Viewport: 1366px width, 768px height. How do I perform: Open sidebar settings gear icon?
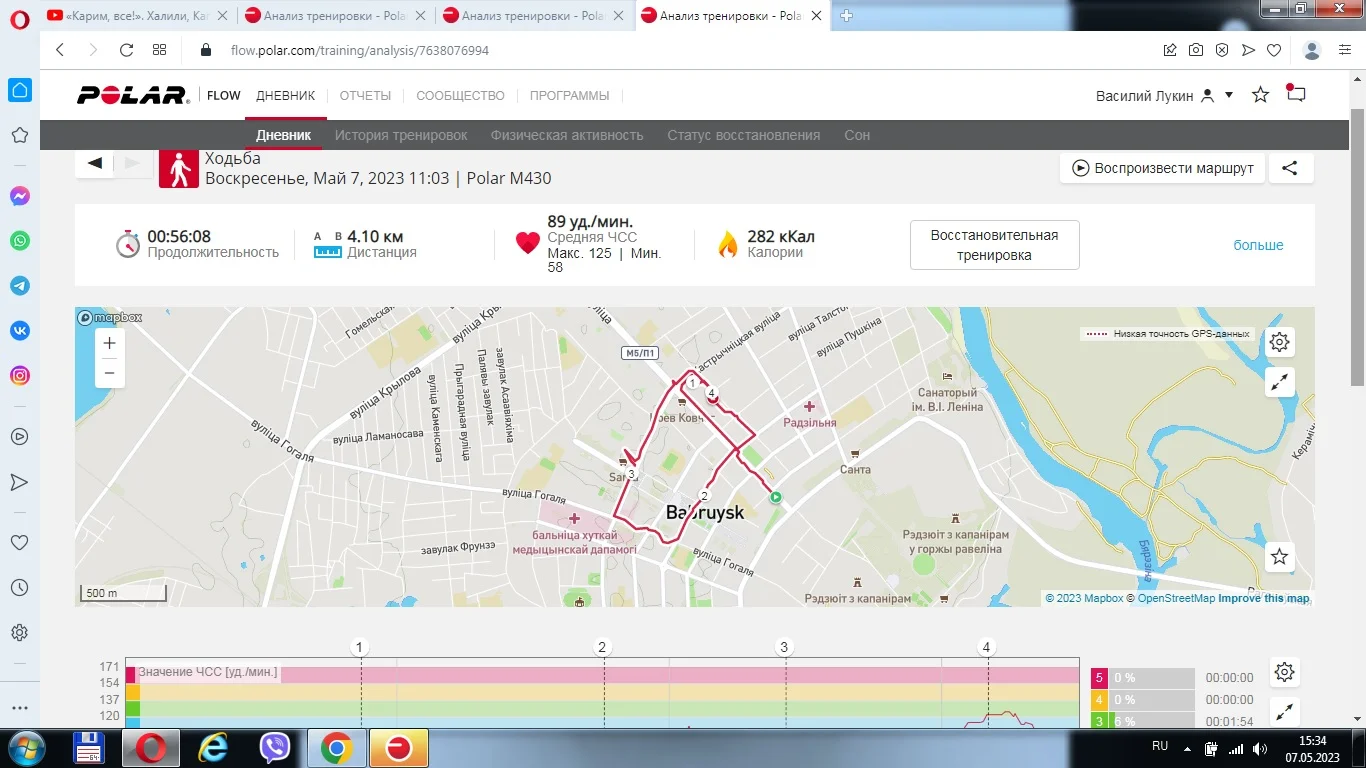20,633
